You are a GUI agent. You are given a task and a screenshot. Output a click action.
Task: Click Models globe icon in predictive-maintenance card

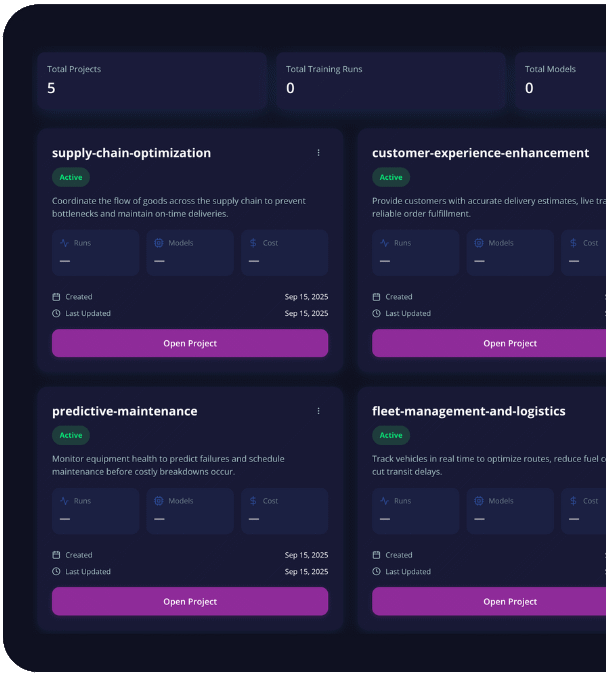(159, 501)
